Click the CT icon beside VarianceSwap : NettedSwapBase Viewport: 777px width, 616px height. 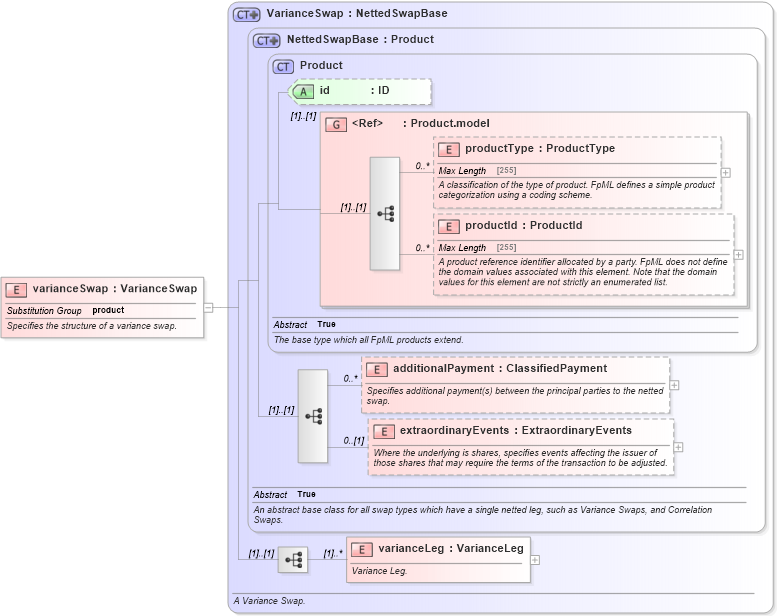click(246, 14)
